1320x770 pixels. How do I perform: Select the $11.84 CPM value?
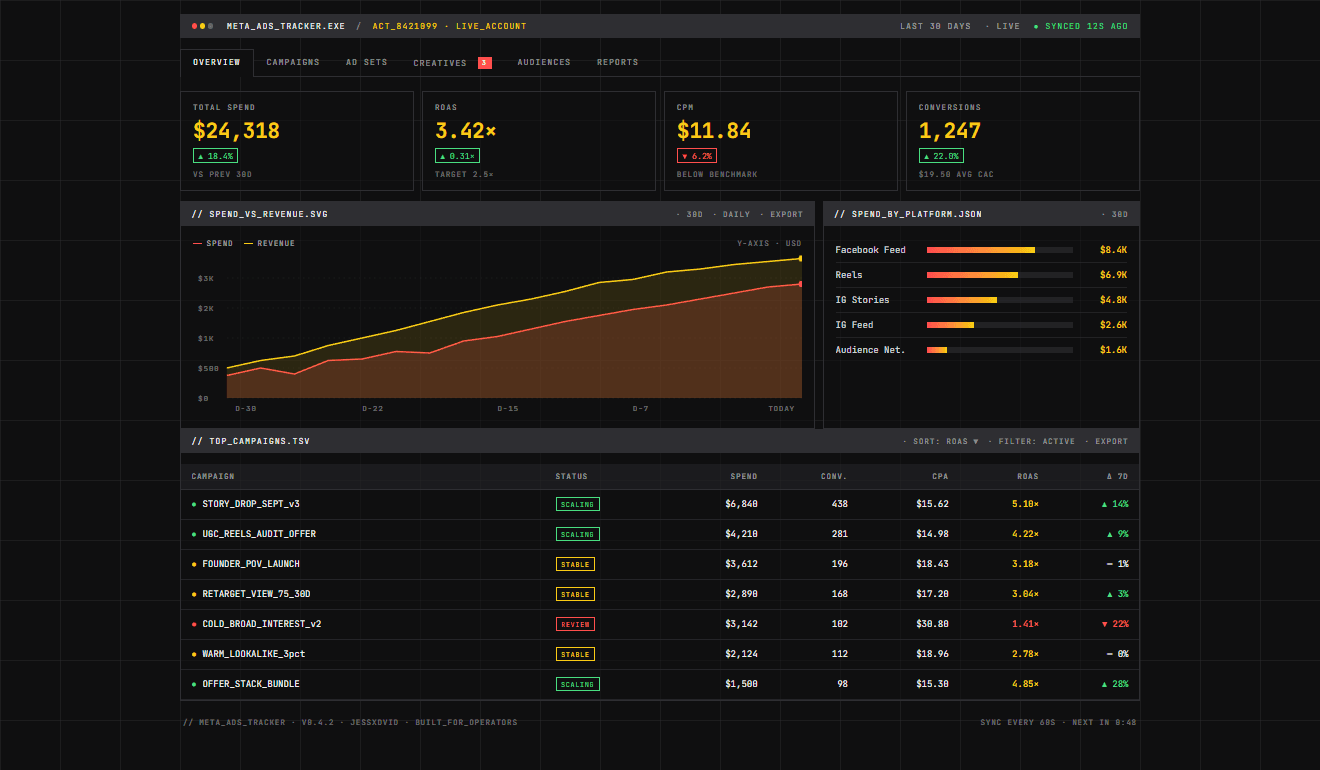click(714, 131)
